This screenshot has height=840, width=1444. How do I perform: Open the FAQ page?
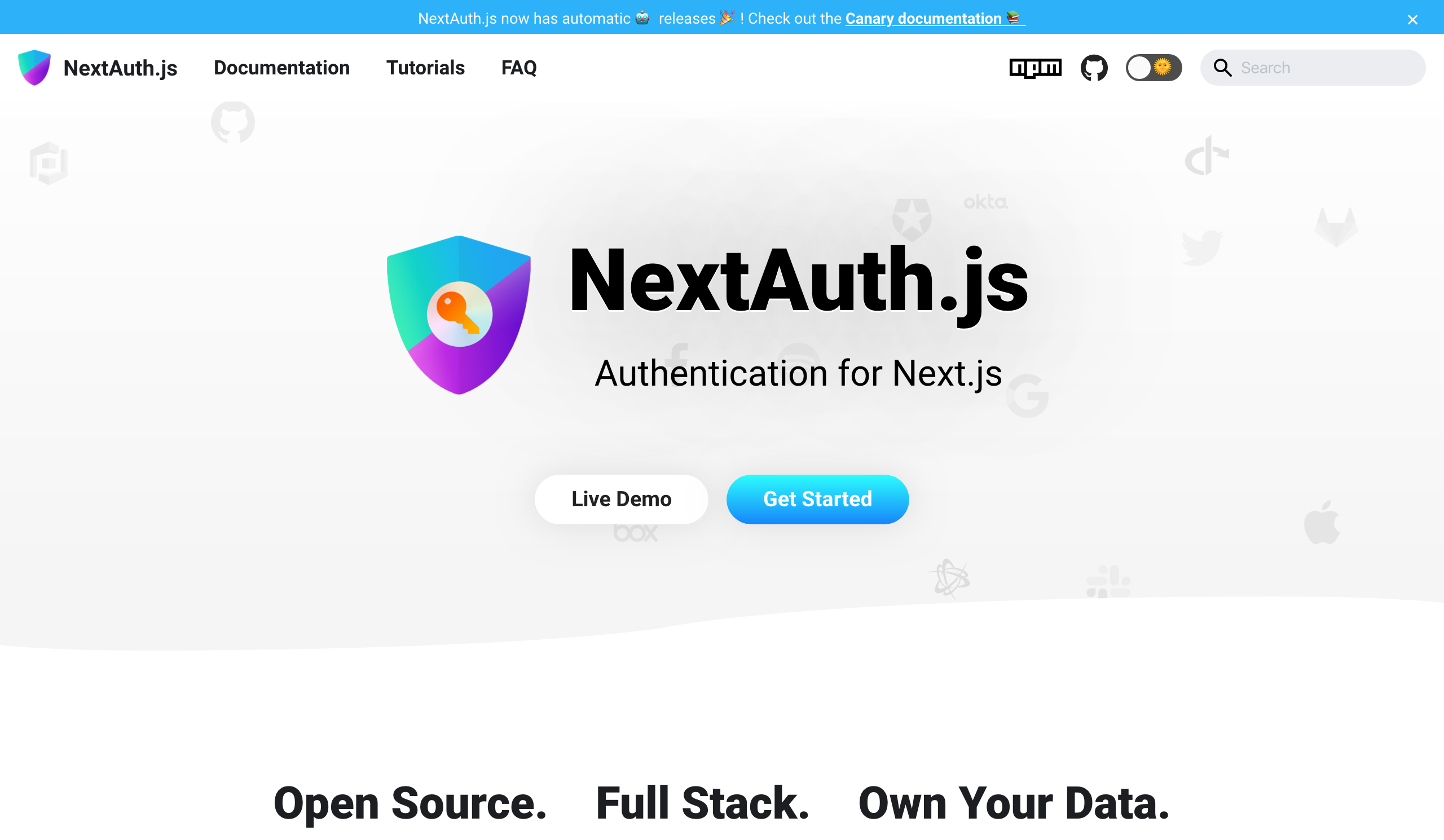point(518,68)
